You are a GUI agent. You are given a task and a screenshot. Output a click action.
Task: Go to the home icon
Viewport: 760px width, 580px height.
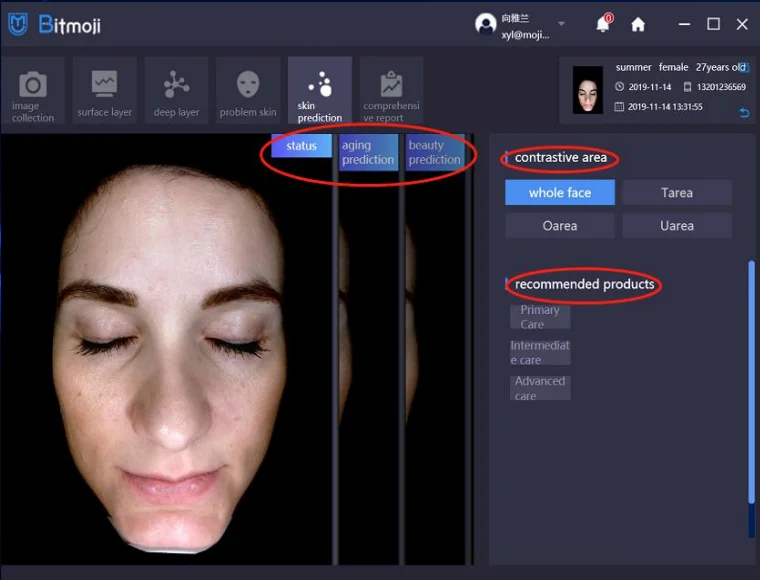pos(638,24)
